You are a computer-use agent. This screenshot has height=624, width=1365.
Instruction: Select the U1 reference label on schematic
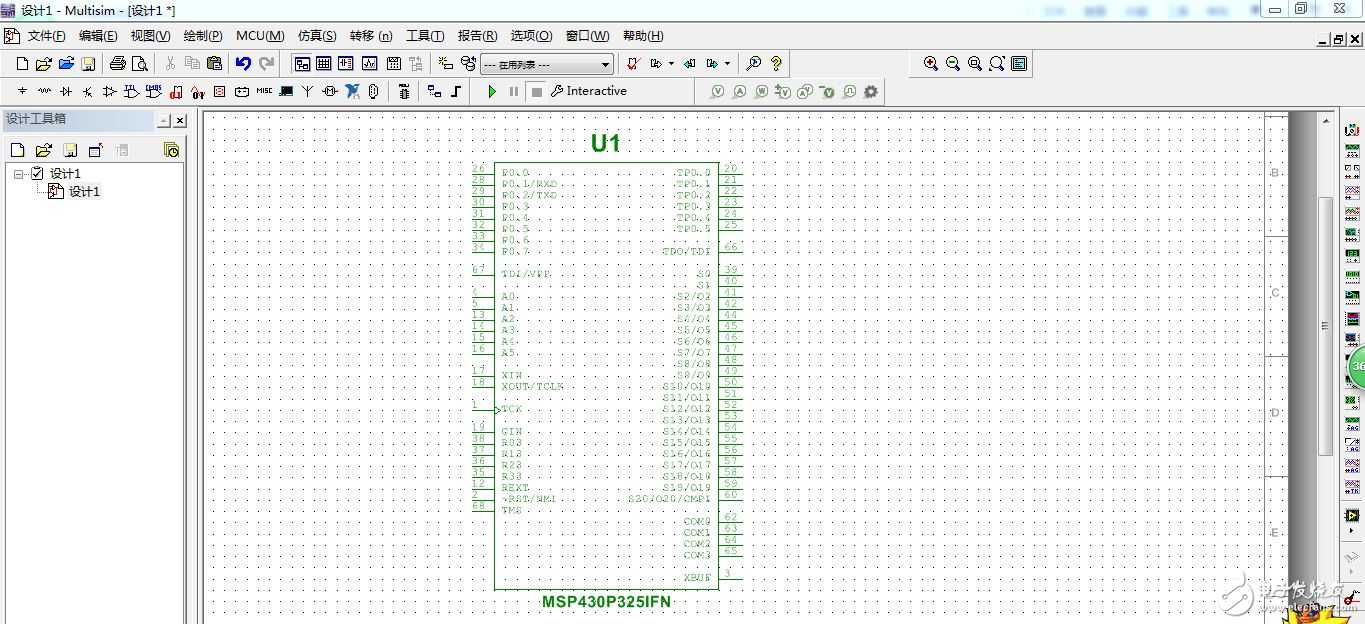(x=606, y=143)
